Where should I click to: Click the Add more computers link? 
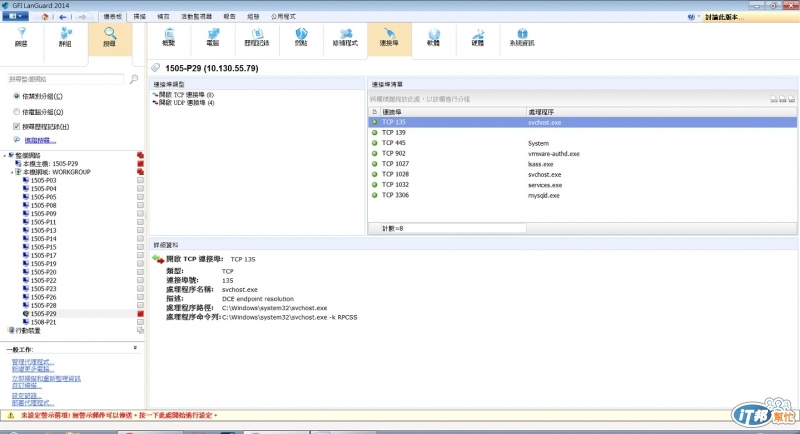(x=33, y=369)
